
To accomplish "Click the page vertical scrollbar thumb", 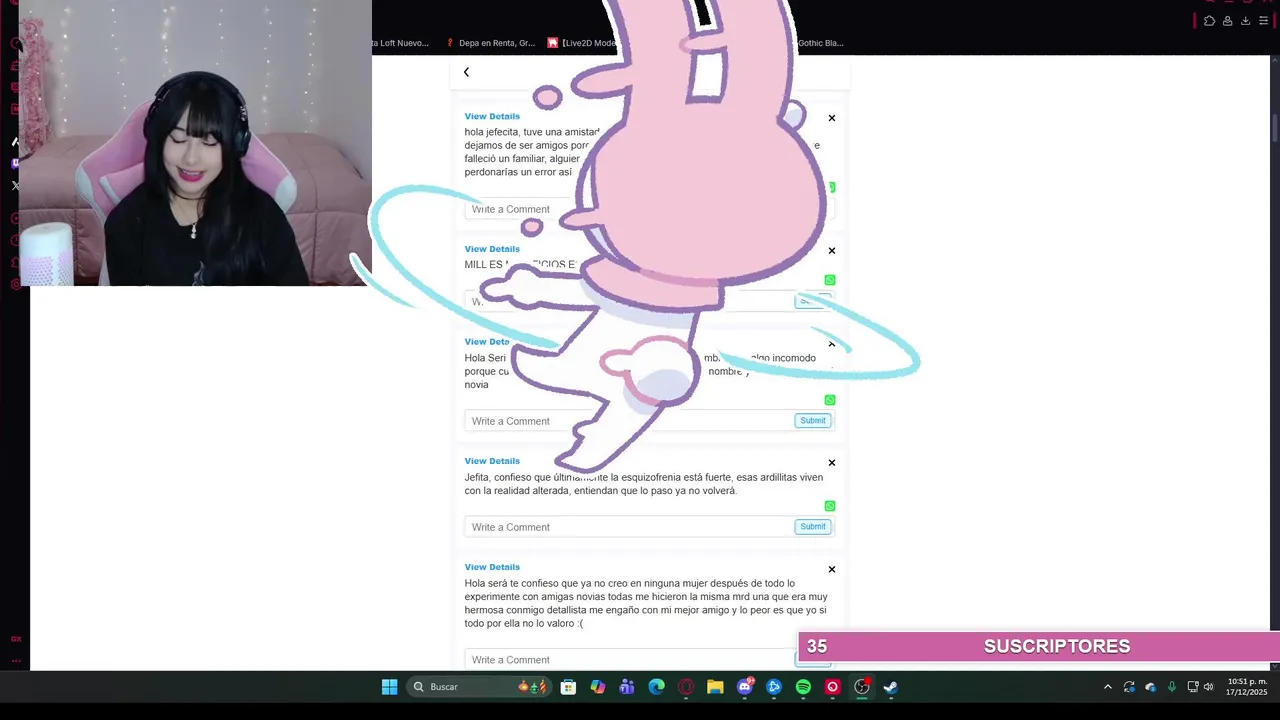I will [1275, 130].
